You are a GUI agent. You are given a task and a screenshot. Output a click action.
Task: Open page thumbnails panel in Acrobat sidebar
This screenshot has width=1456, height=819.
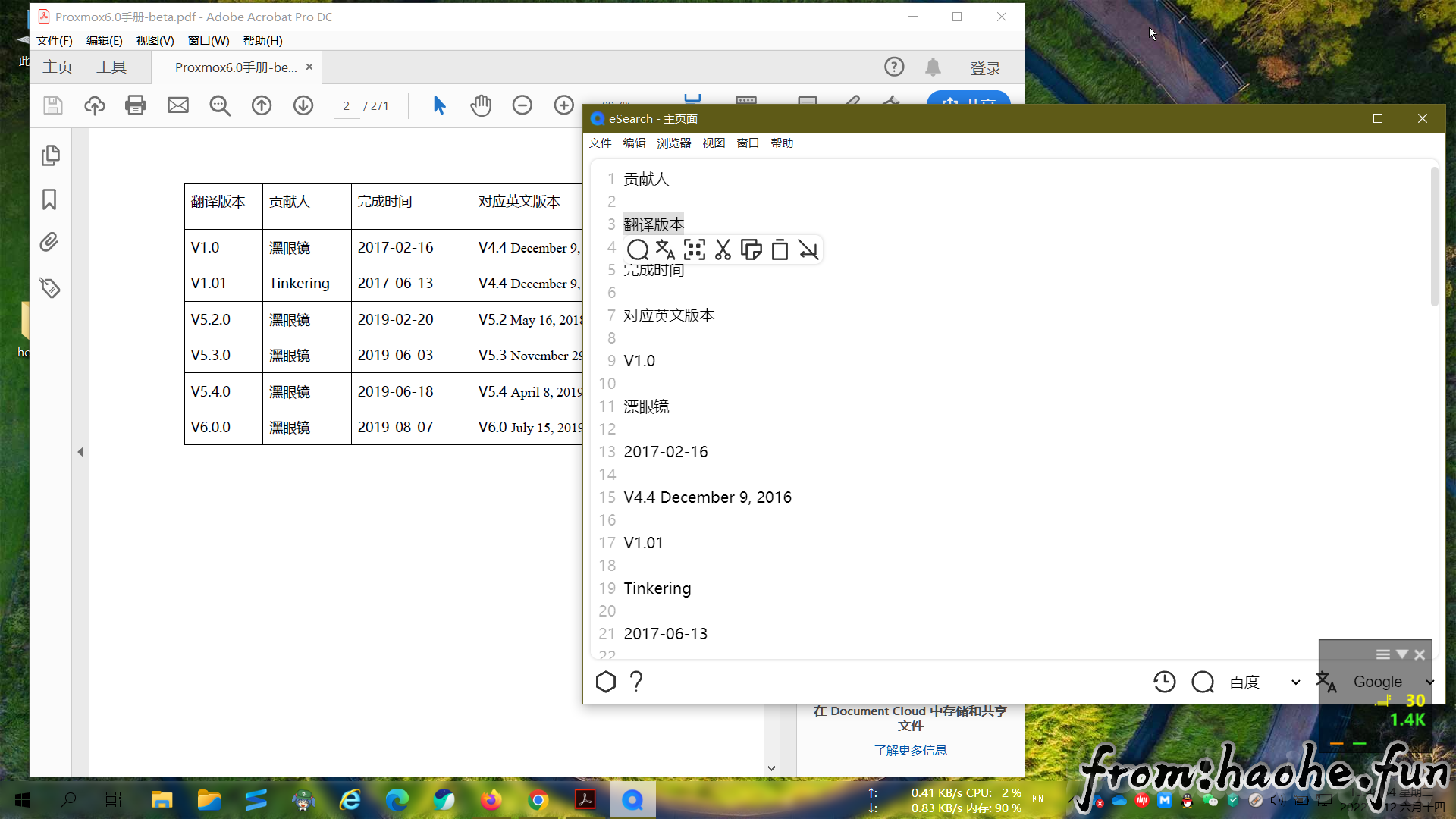[50, 155]
